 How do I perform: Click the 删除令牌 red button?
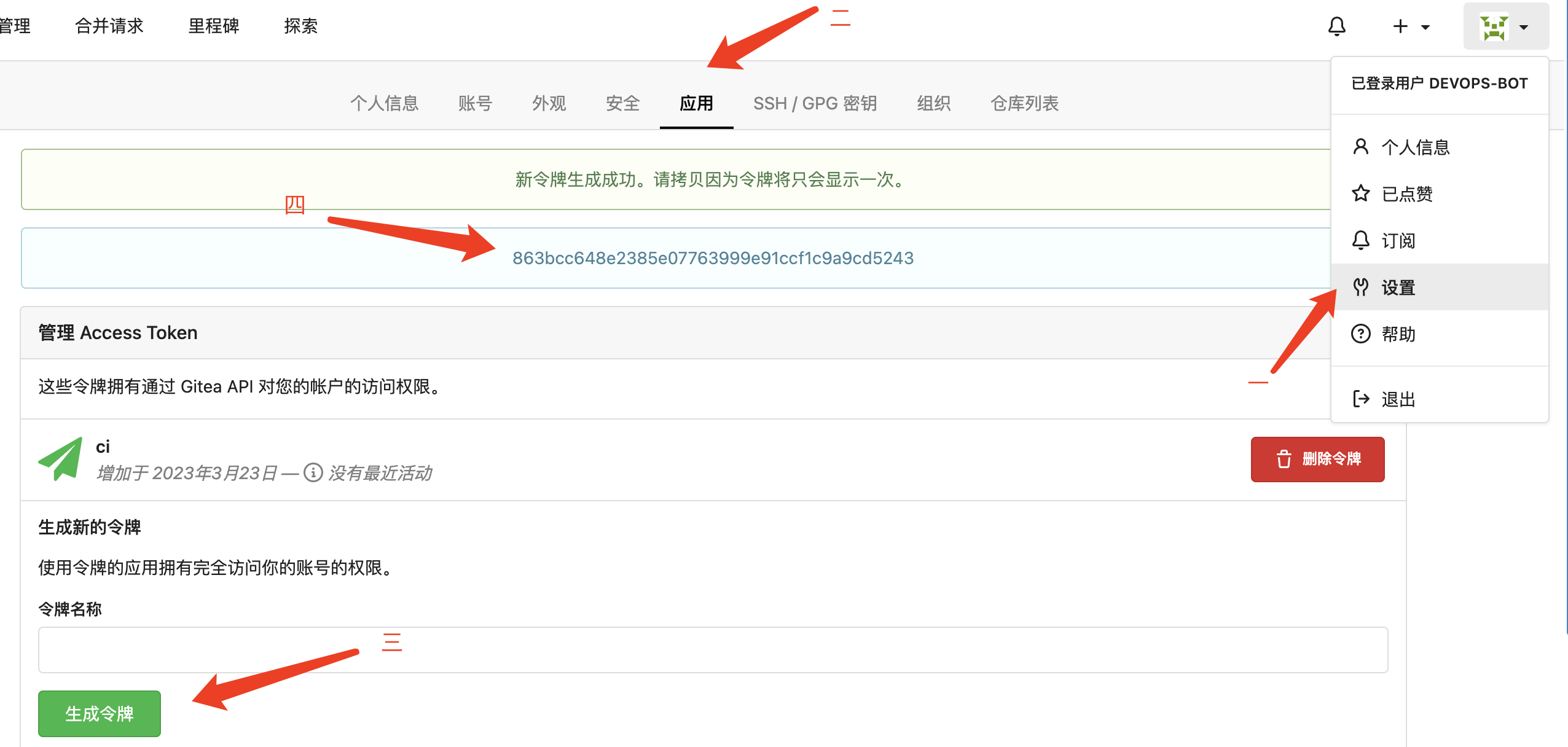1317,459
